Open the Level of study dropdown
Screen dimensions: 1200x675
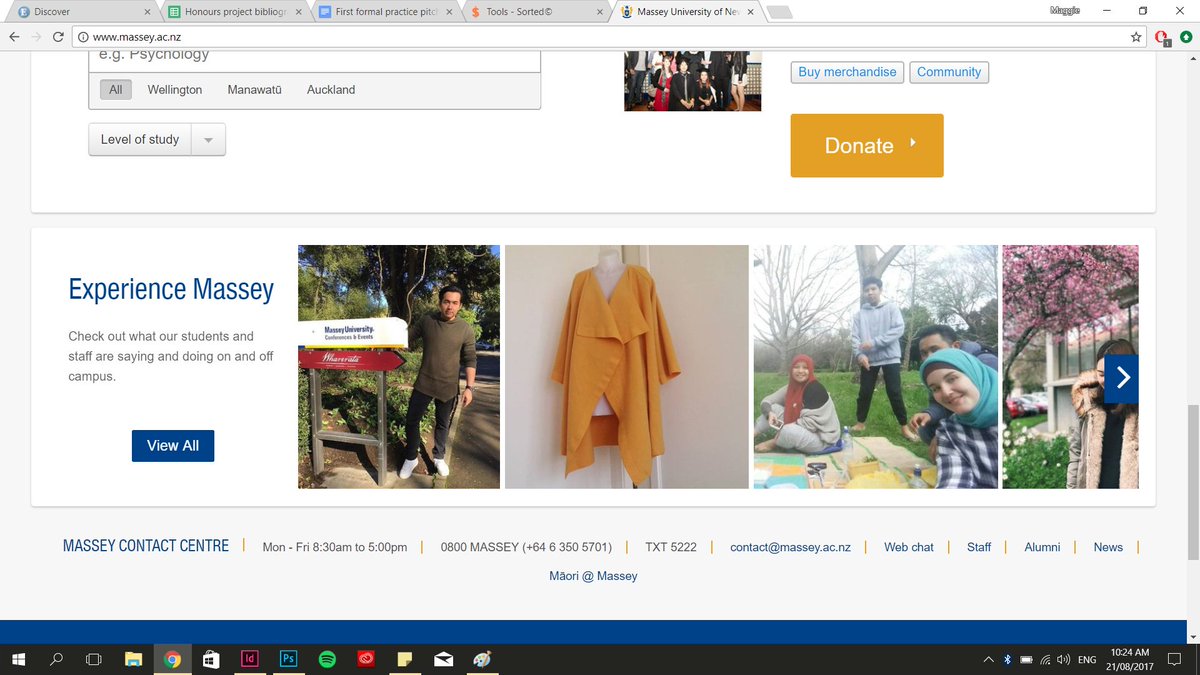point(157,139)
